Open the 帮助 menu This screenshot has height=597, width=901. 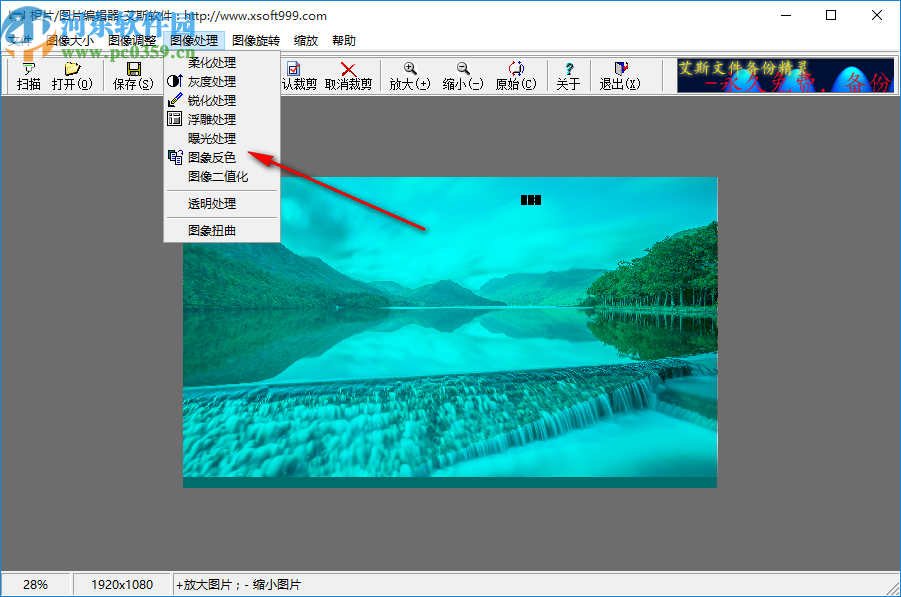pos(344,40)
